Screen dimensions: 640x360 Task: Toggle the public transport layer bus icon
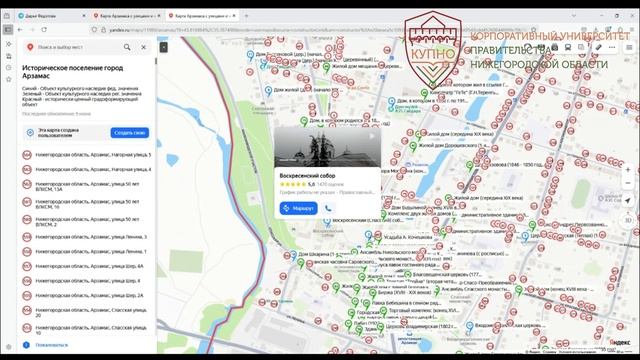tap(568, 47)
